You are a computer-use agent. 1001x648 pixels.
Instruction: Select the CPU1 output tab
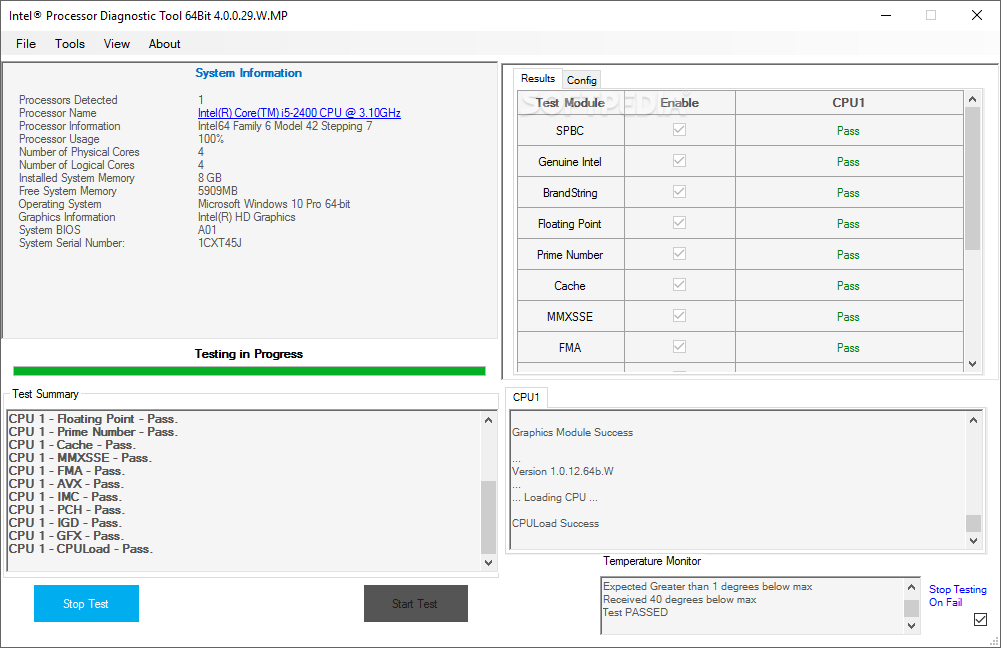click(526, 397)
